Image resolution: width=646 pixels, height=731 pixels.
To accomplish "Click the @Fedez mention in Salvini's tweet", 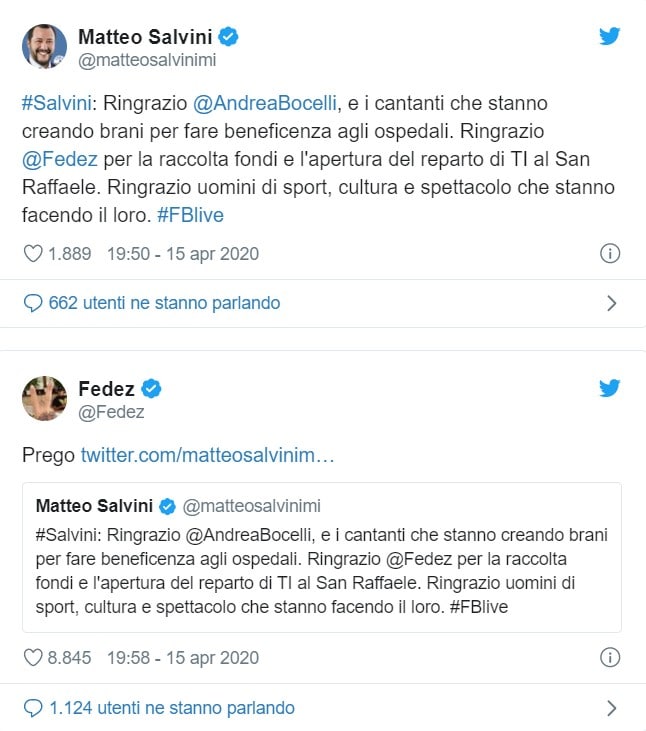I will [x=58, y=159].
